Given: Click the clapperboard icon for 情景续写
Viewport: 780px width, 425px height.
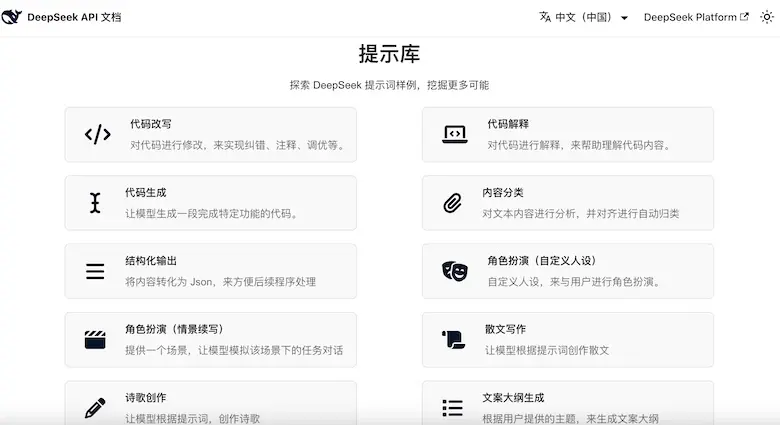Looking at the screenshot, I should [x=95, y=340].
